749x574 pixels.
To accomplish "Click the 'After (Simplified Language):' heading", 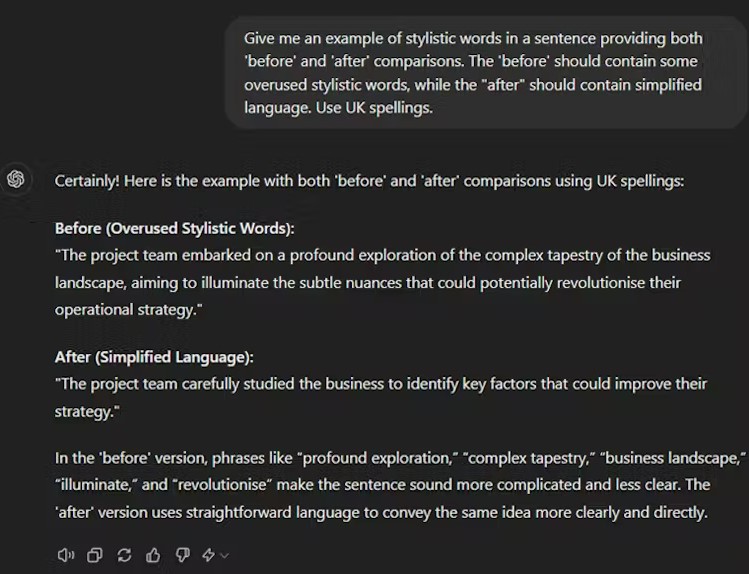I will (x=154, y=357).
